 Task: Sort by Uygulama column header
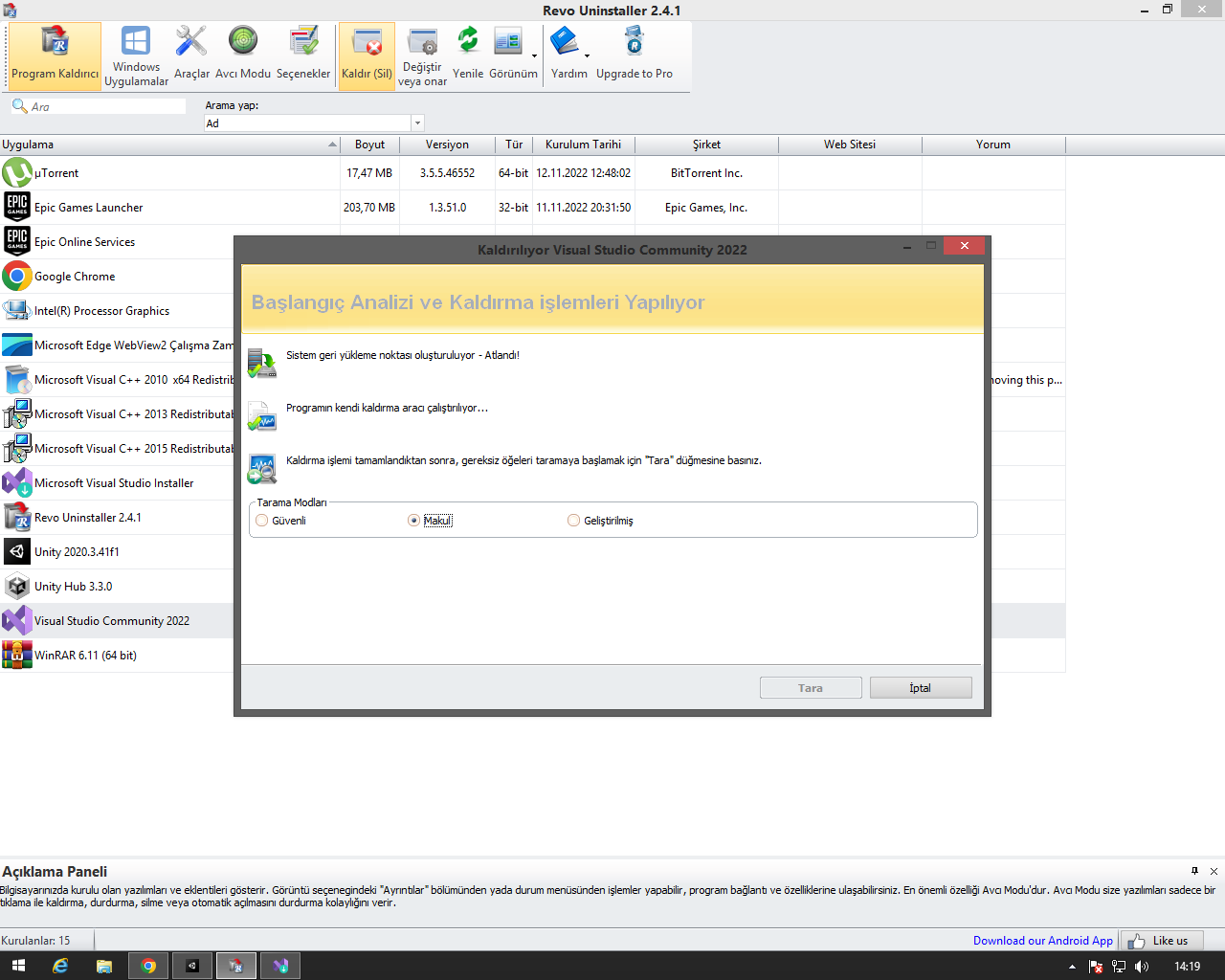[170, 145]
